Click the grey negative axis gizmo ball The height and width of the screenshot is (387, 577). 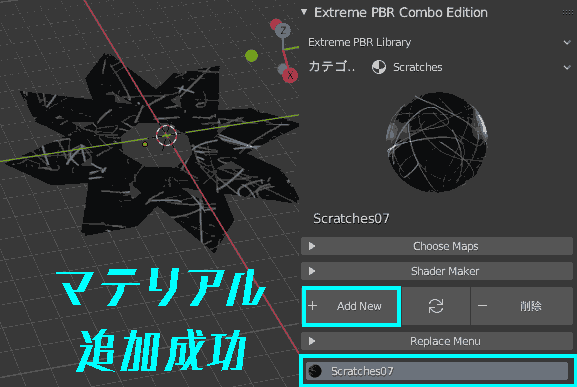[x=282, y=68]
